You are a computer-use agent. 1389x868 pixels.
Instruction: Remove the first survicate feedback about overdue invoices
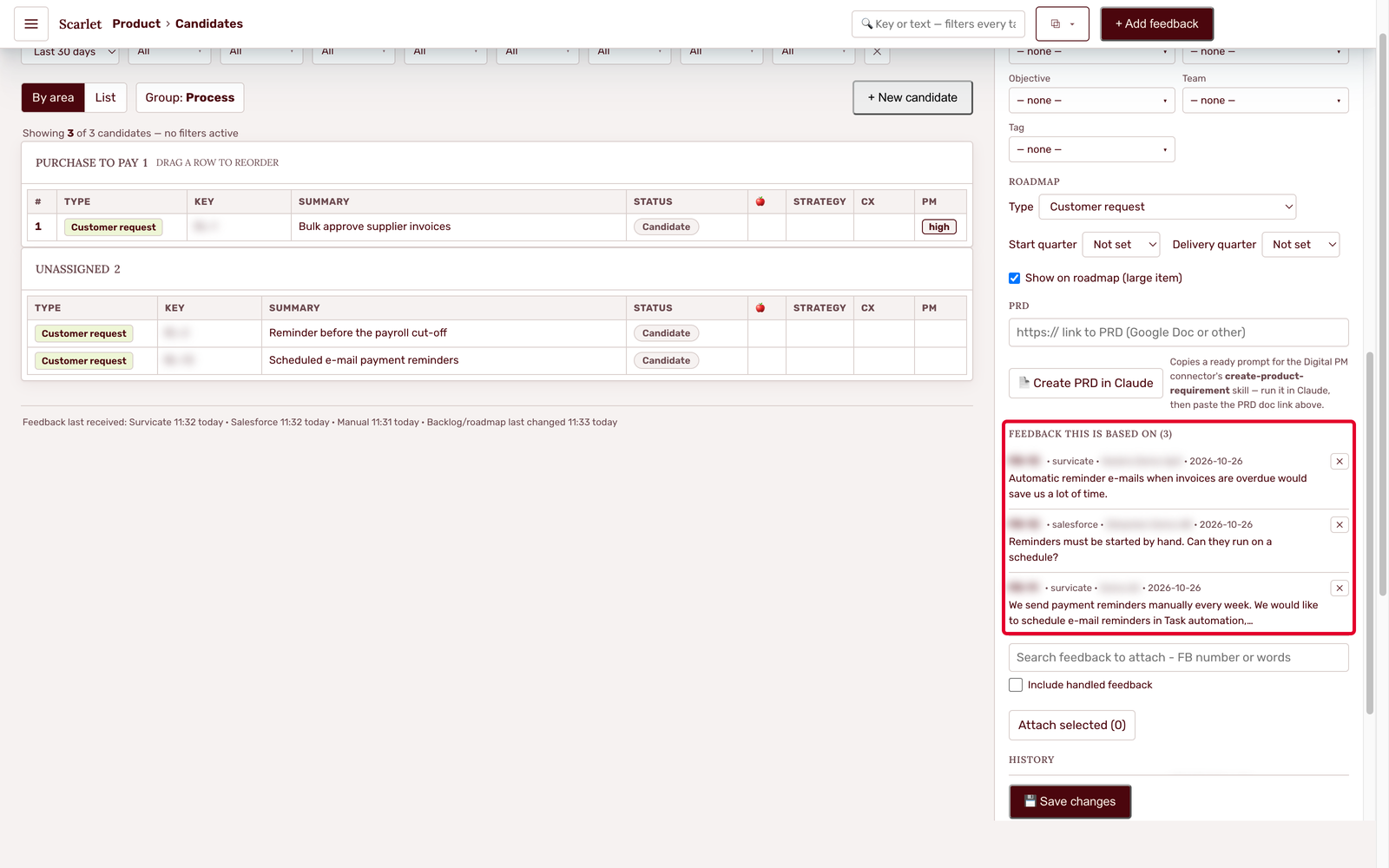tap(1340, 462)
